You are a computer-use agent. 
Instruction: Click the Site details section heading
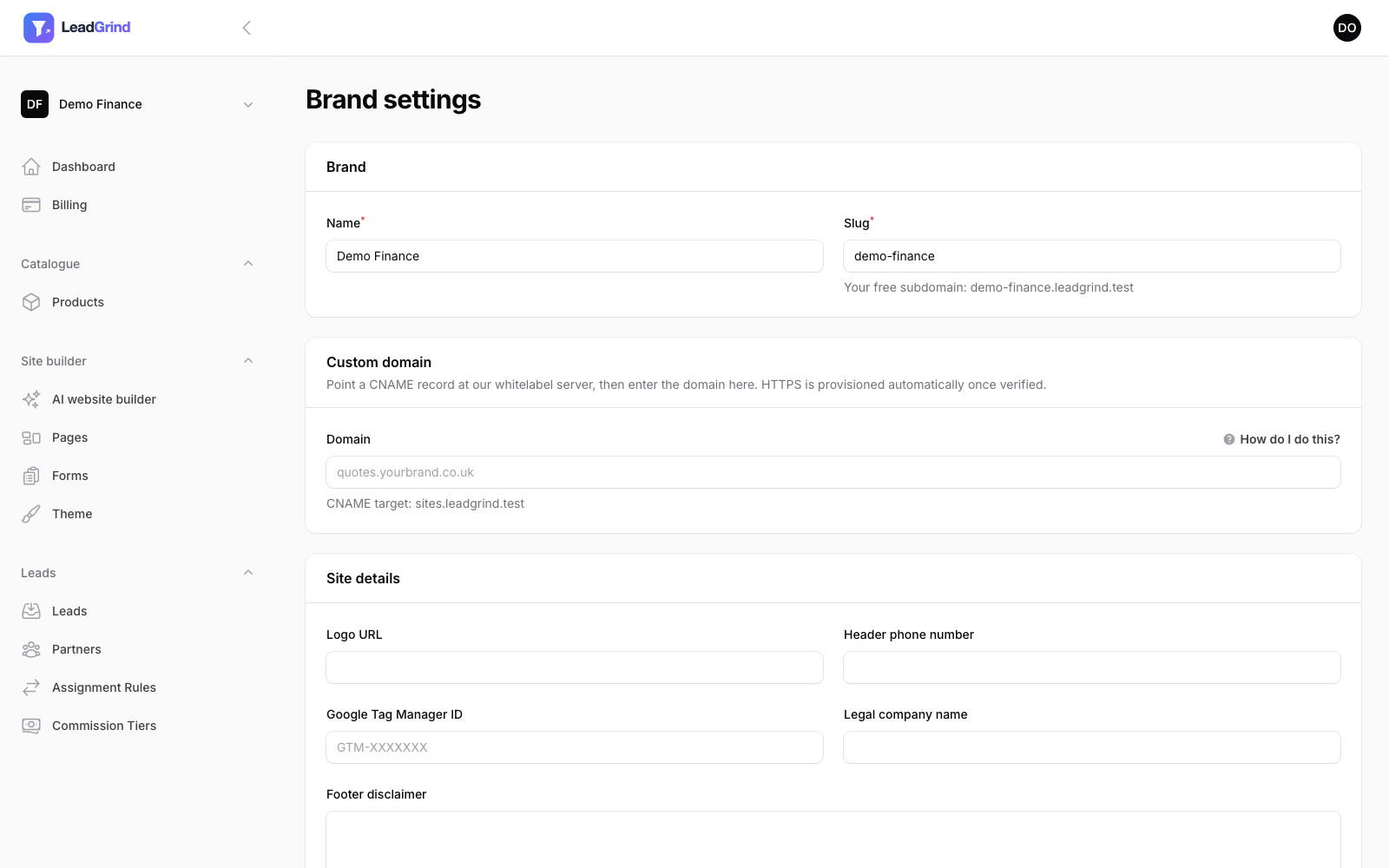pos(363,578)
